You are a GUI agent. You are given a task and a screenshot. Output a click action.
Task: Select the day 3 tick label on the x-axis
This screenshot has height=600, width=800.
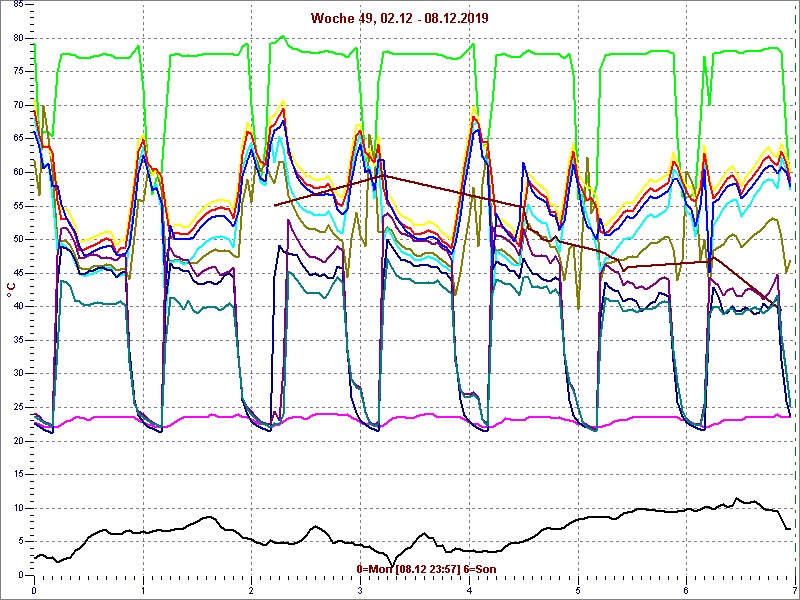(x=360, y=590)
